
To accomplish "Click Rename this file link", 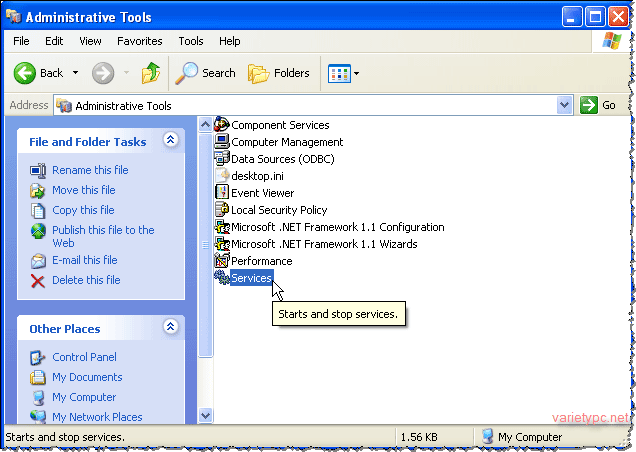I will [90, 170].
